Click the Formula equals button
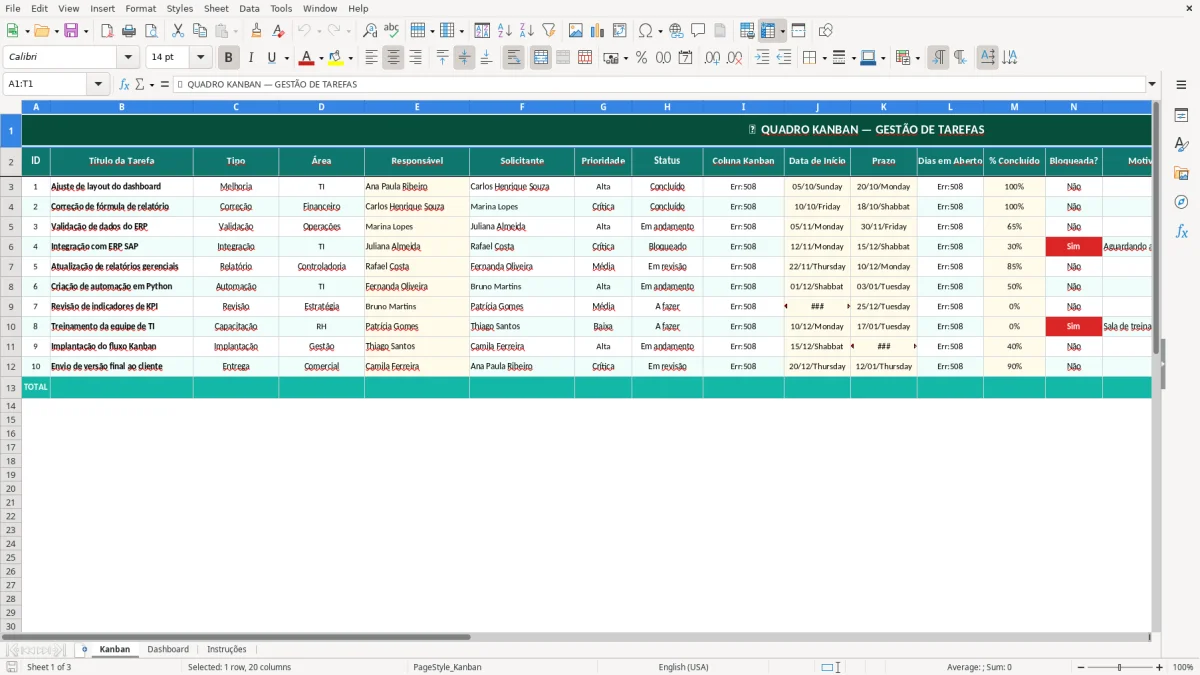 164,84
